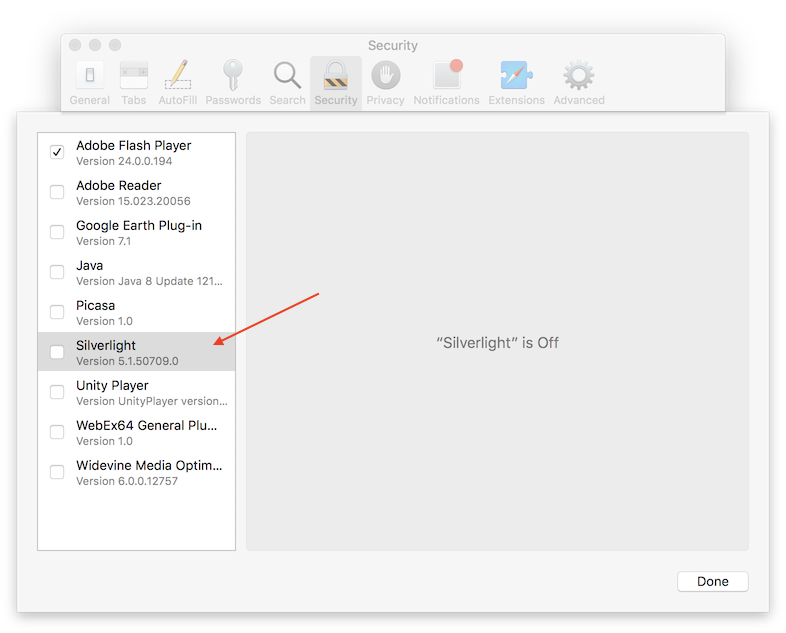
Task: Uncheck the Adobe Flash Player checkbox
Action: pos(57,152)
